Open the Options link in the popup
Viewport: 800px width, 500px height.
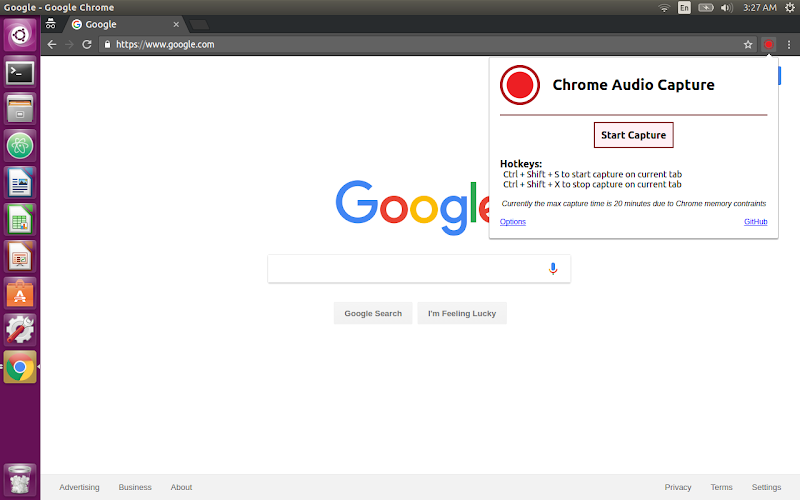[x=513, y=221]
